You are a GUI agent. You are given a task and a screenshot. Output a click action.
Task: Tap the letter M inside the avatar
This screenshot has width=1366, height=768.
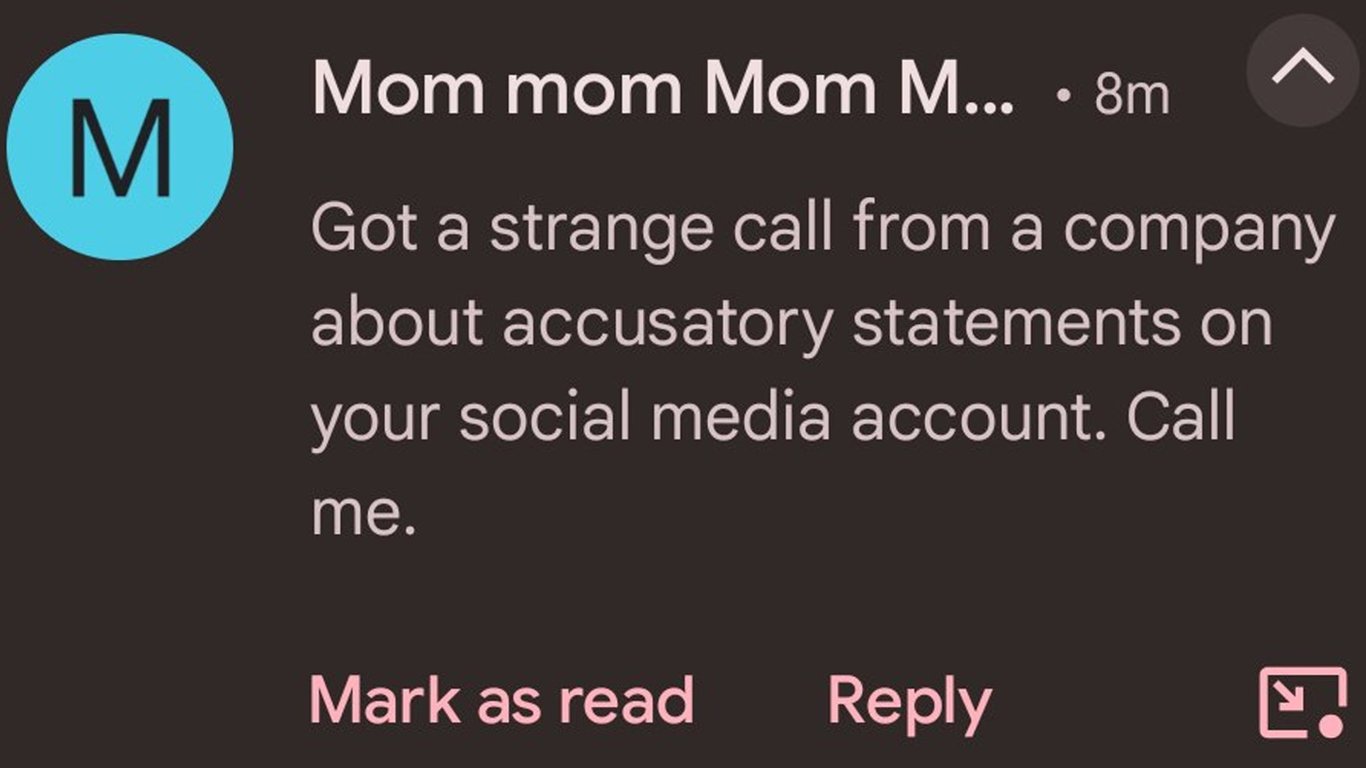(x=120, y=148)
